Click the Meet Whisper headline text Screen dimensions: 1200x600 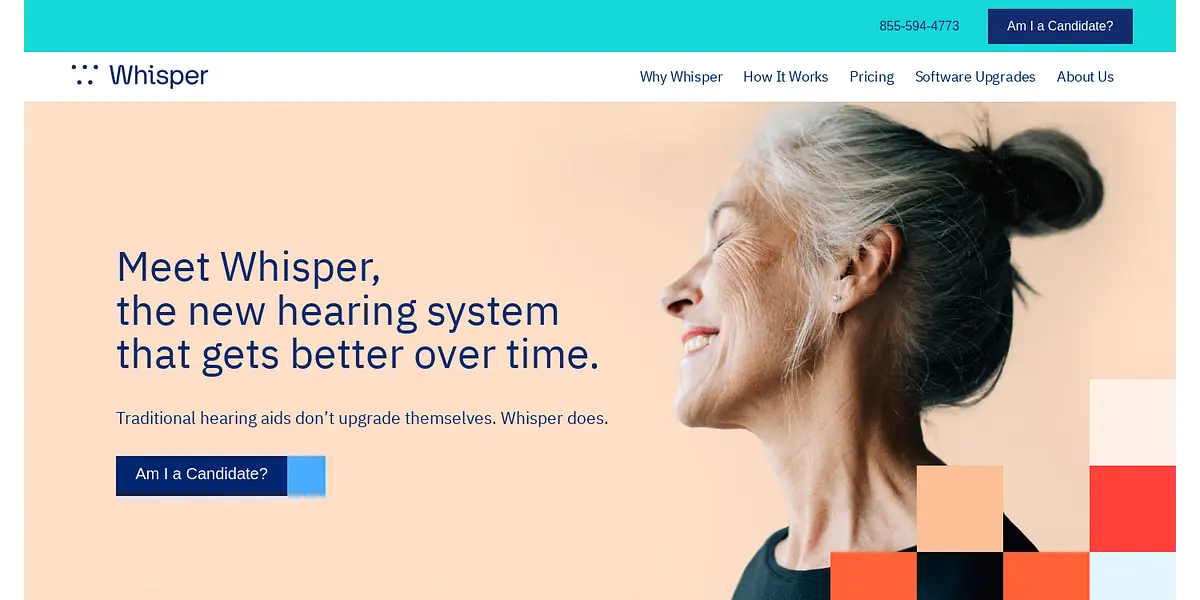click(x=358, y=311)
